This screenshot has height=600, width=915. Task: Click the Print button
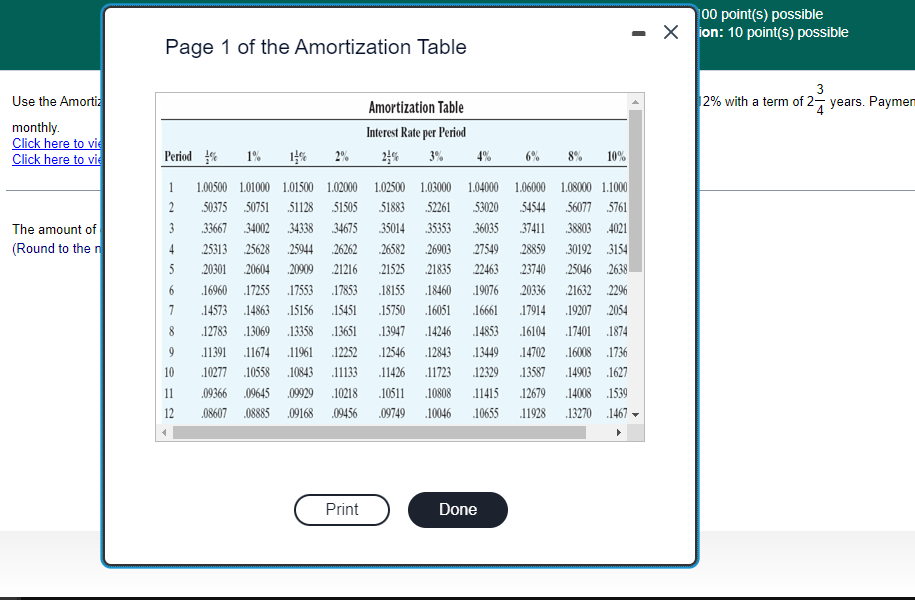pyautogui.click(x=341, y=510)
